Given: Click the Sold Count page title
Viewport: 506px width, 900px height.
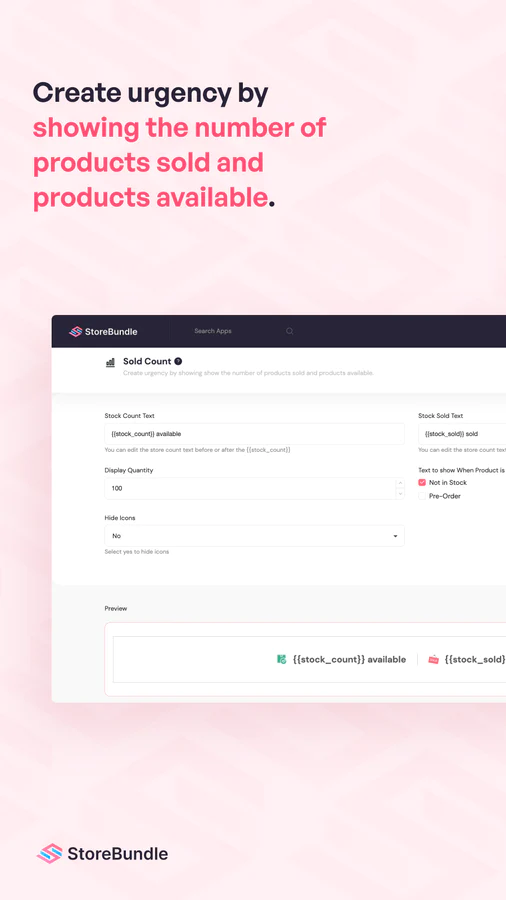Looking at the screenshot, I should [147, 361].
